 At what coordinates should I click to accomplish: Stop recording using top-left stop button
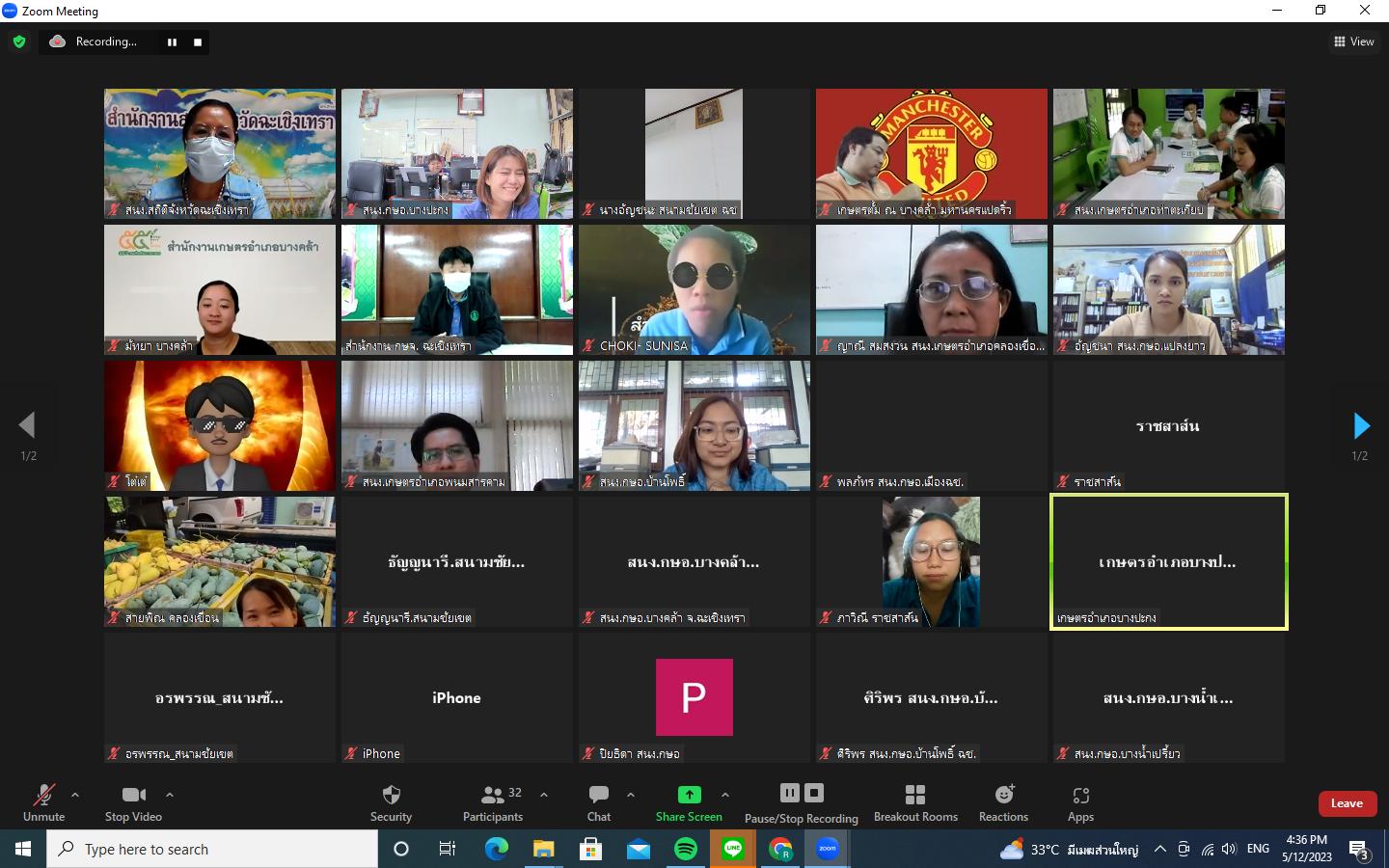198,41
